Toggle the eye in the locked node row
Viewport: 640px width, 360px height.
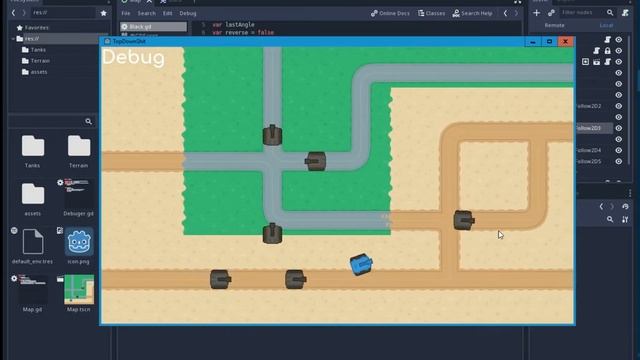pyautogui.click(x=619, y=51)
